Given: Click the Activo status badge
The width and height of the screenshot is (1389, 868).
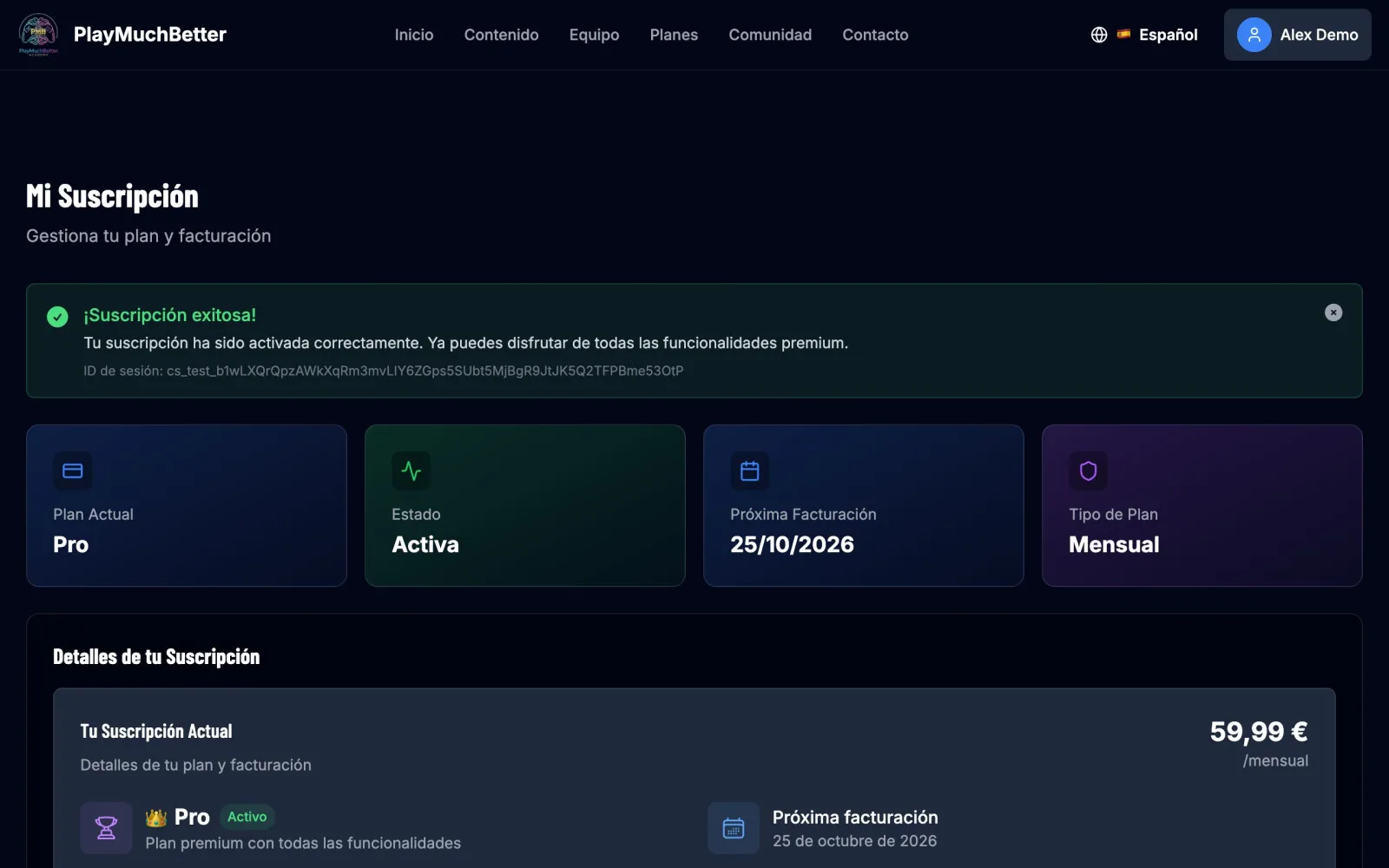Looking at the screenshot, I should click(247, 817).
